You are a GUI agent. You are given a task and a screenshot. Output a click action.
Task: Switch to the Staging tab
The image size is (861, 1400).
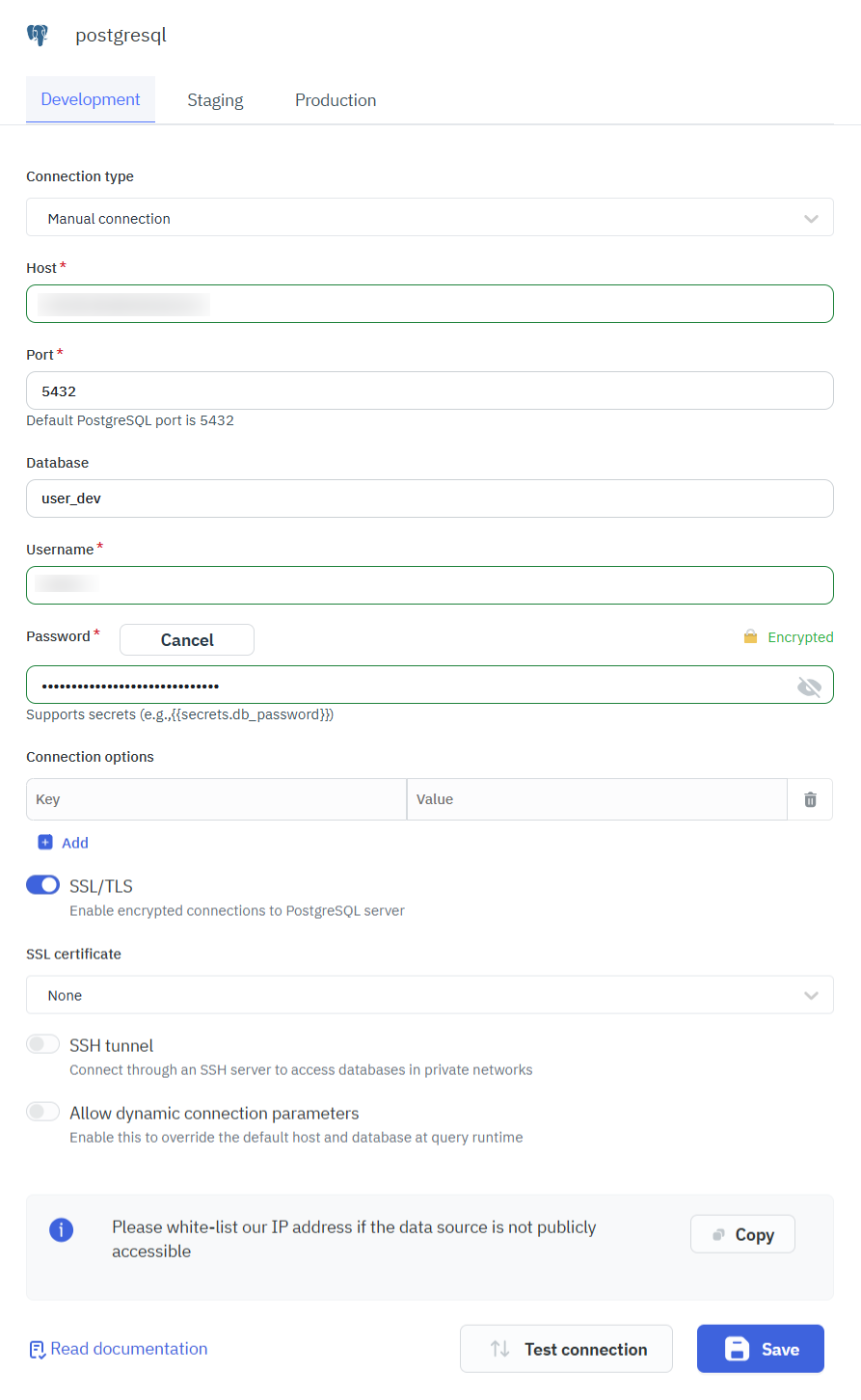215,100
